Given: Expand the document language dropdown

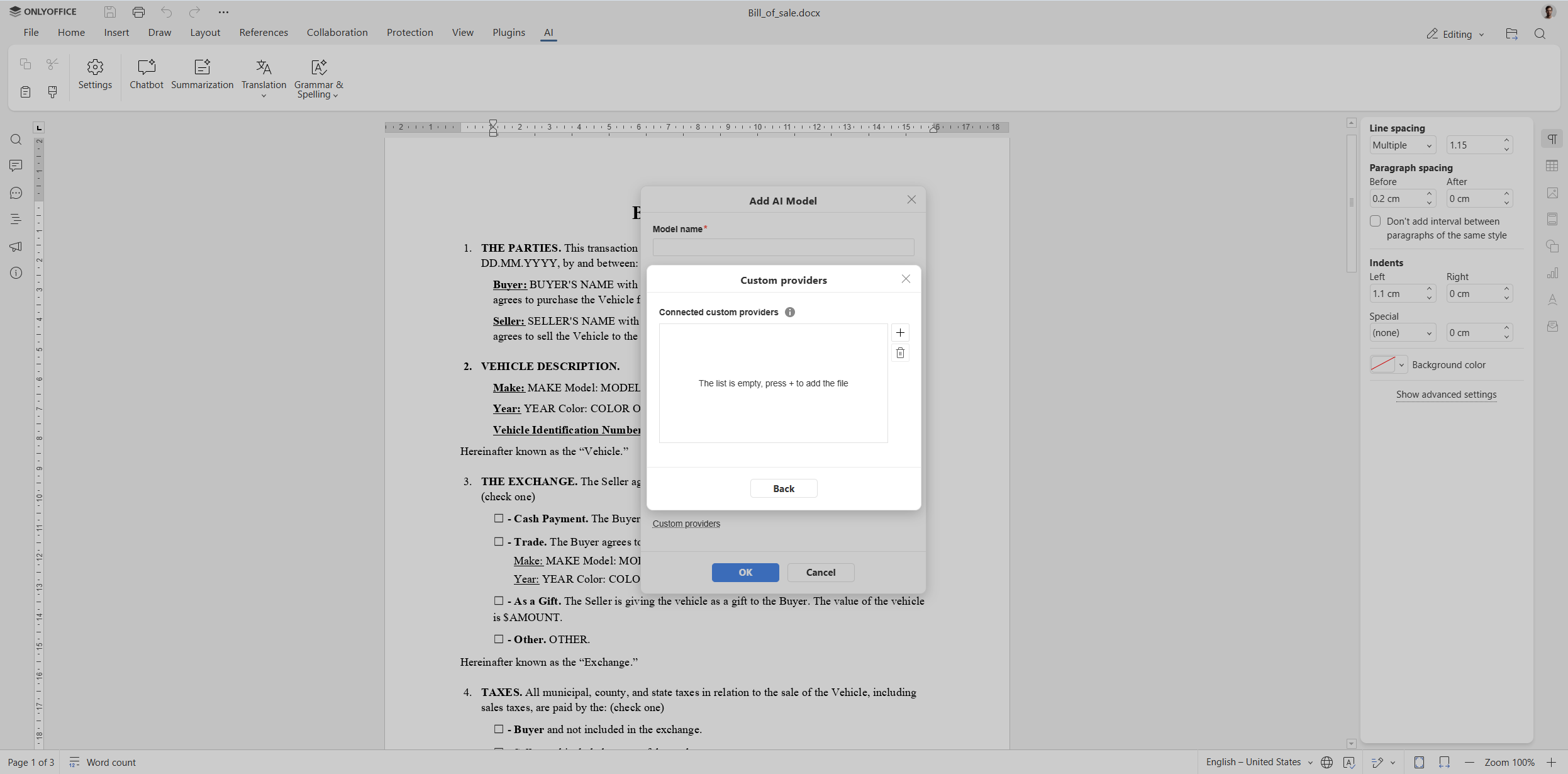Looking at the screenshot, I should [x=1309, y=762].
